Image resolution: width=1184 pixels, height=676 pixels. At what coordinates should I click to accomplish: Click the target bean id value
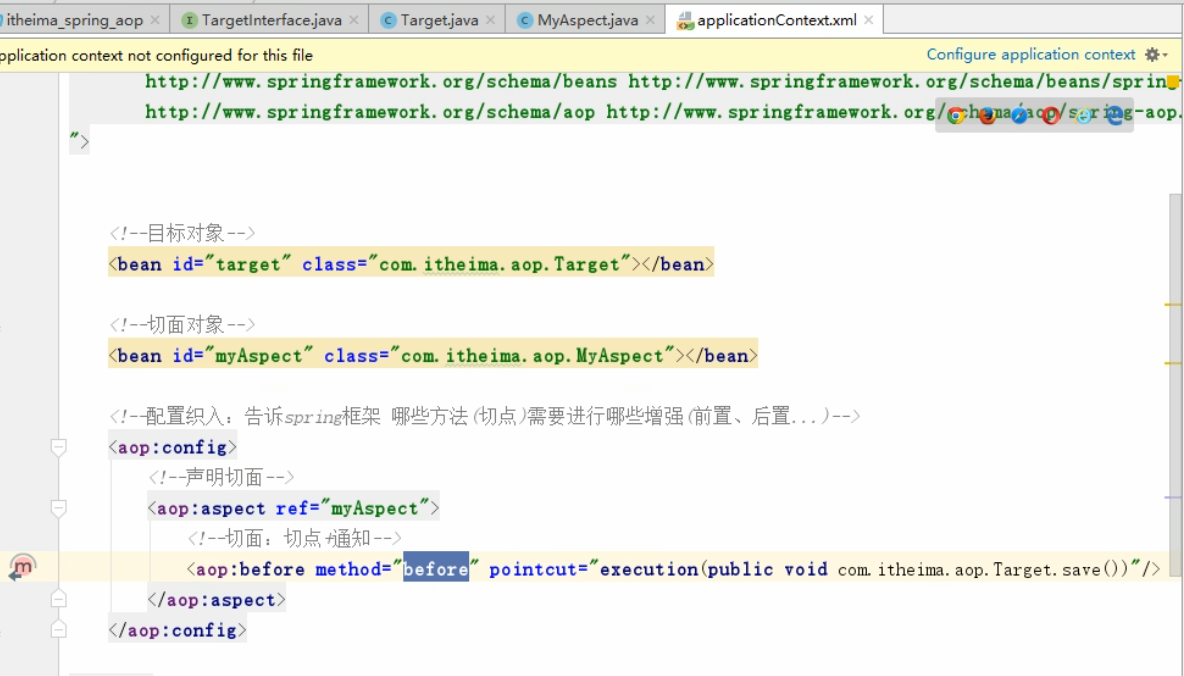[x=248, y=264]
